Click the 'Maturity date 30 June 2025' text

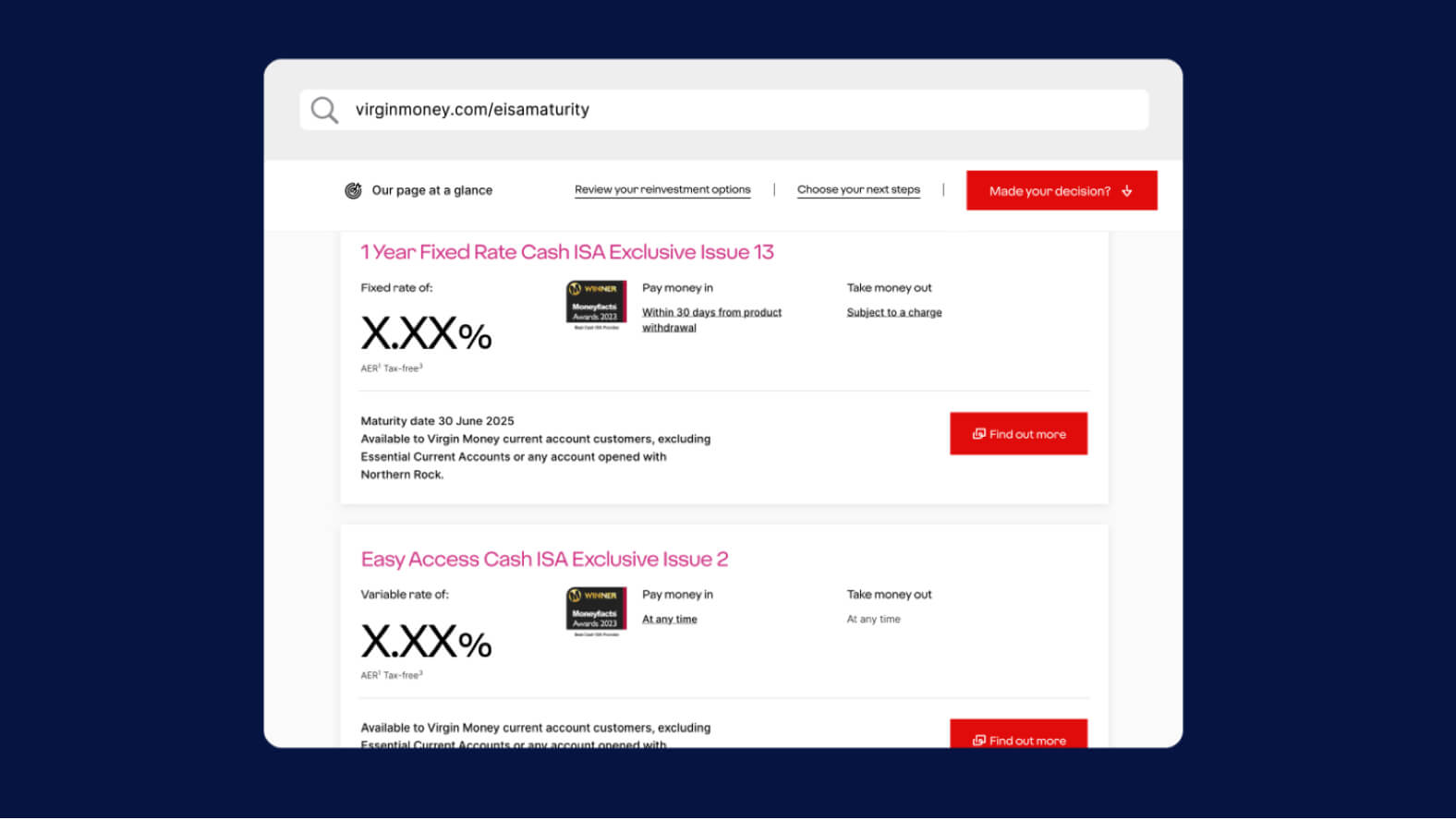click(x=437, y=421)
